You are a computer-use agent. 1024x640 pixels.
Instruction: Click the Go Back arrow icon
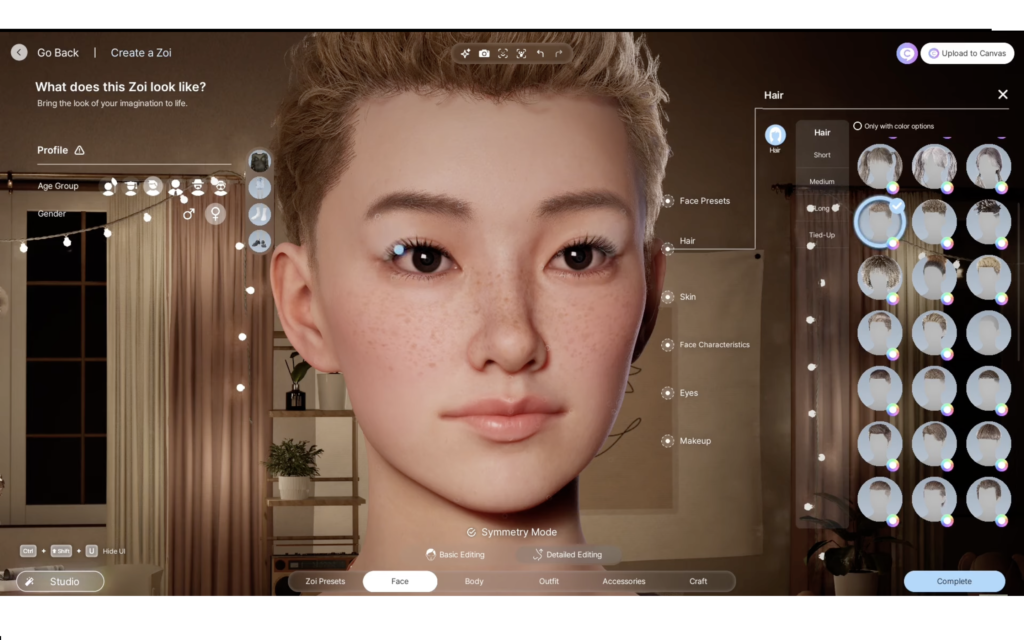click(x=19, y=52)
